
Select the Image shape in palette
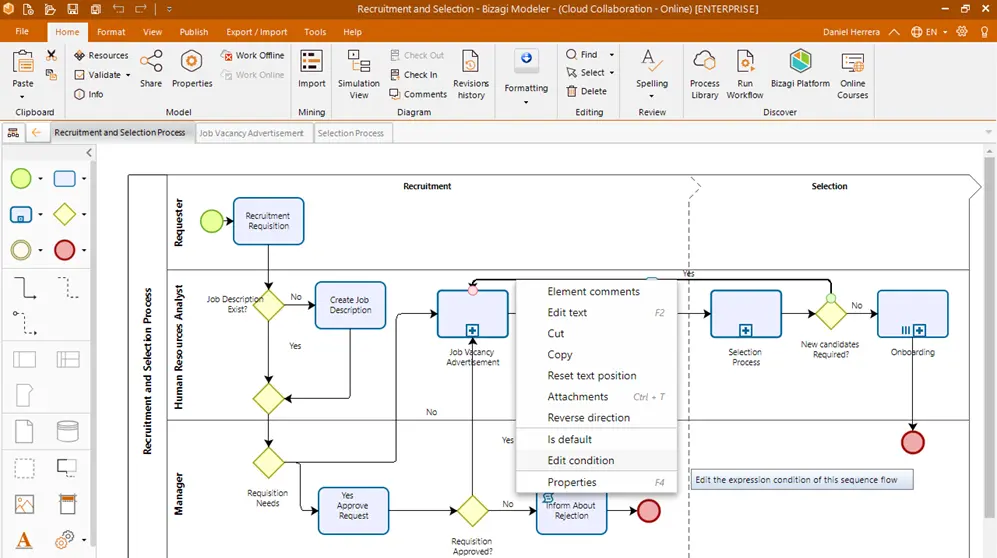[24, 505]
